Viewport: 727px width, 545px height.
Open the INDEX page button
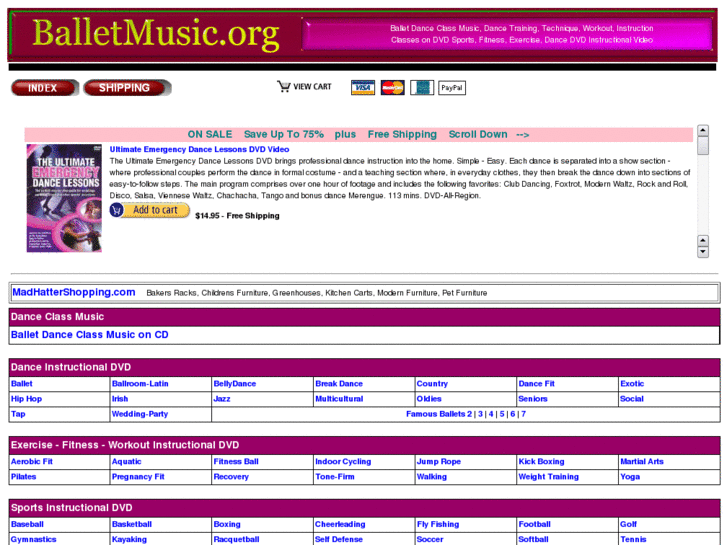(x=45, y=88)
